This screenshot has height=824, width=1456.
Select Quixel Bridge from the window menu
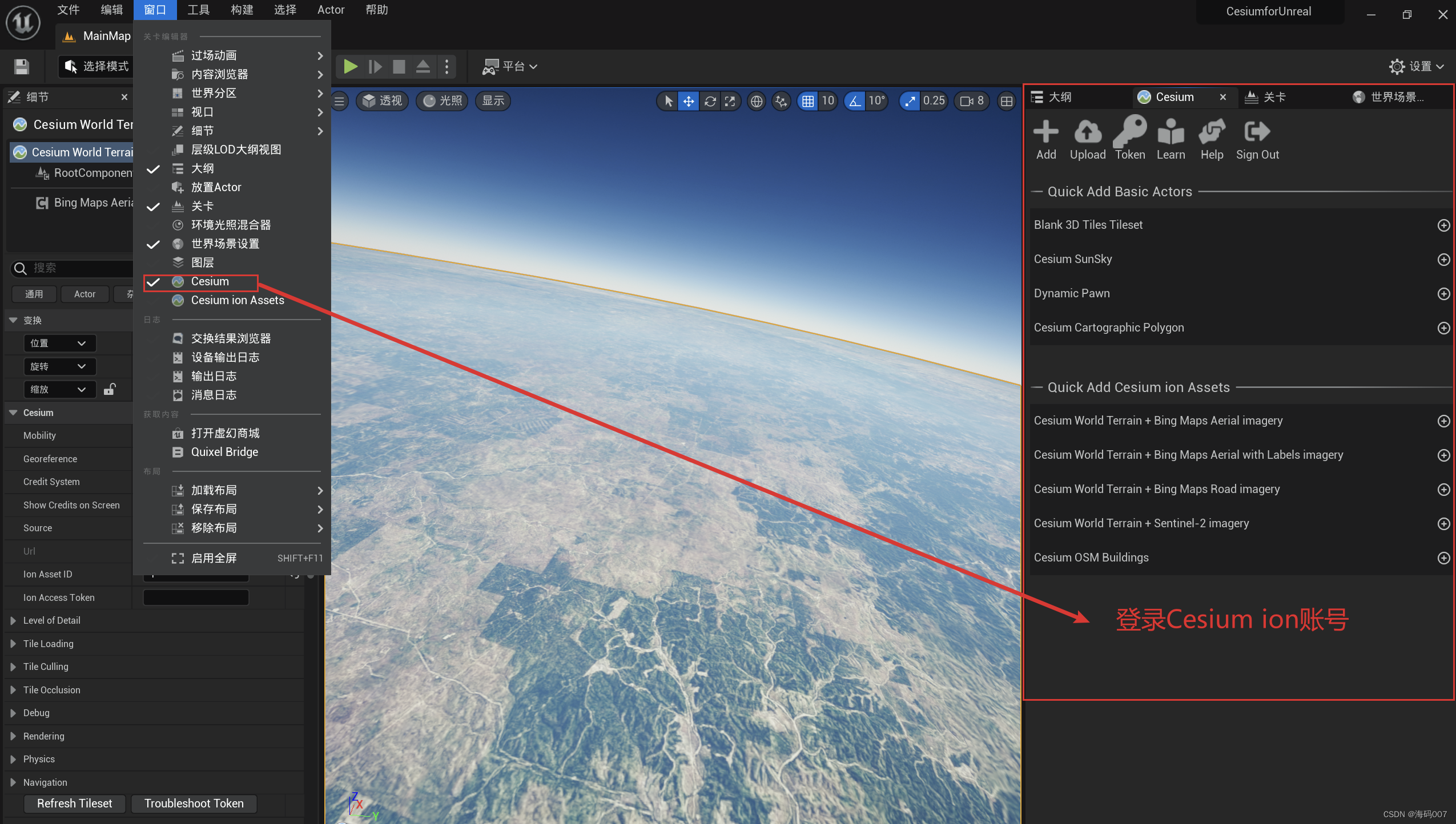click(232, 452)
